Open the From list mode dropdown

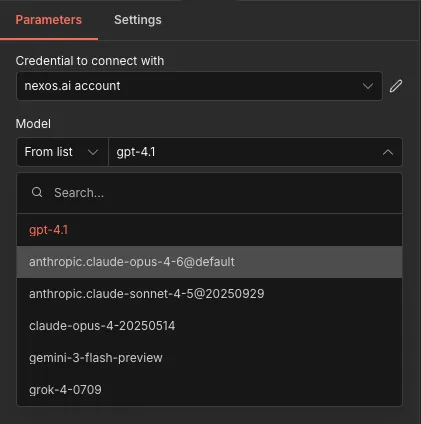tap(62, 152)
